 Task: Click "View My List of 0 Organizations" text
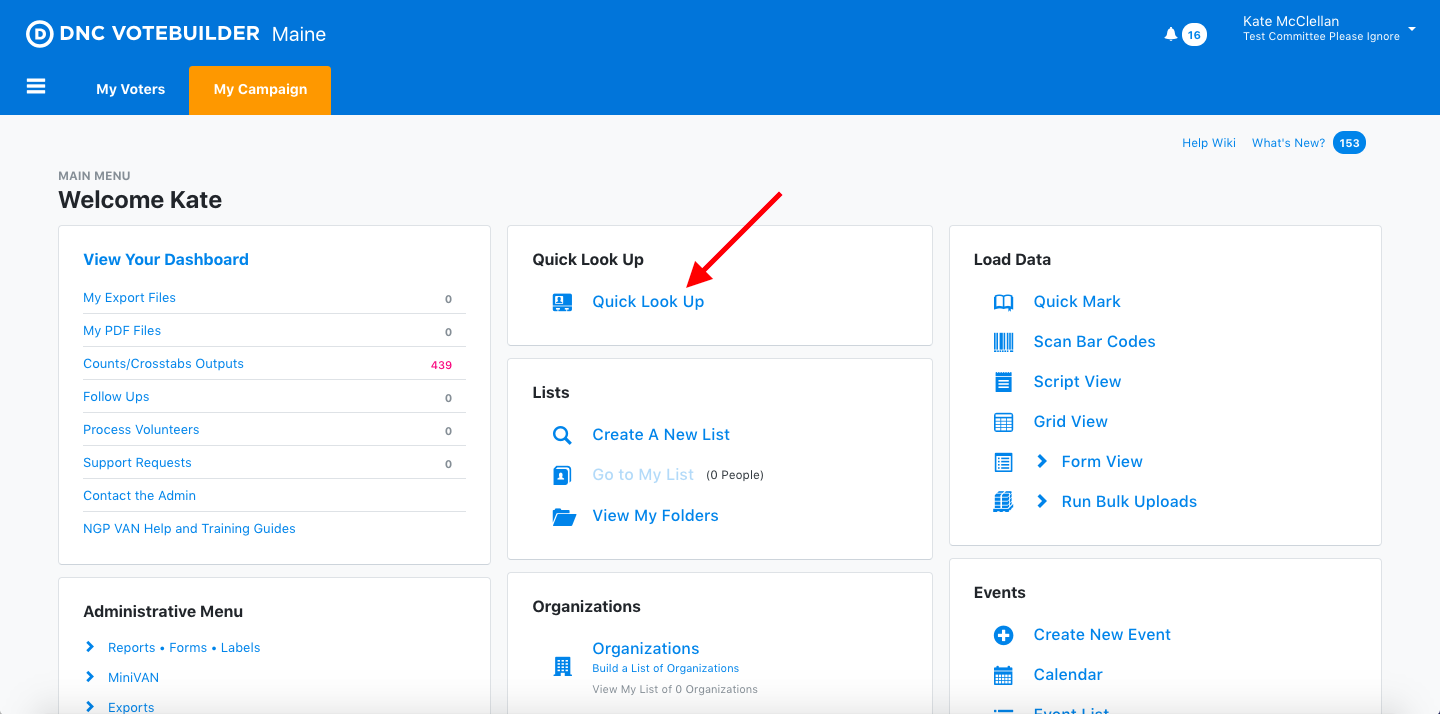click(x=675, y=689)
